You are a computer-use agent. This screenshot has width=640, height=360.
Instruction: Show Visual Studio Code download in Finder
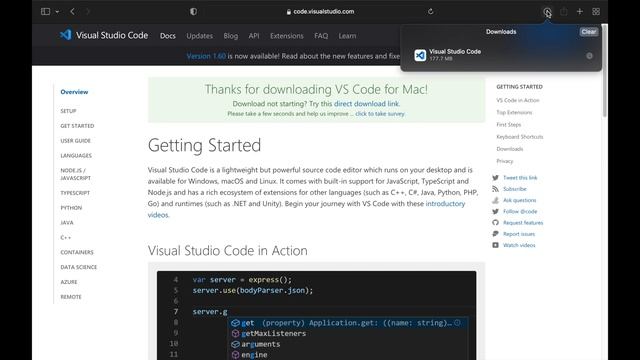pyautogui.click(x=589, y=56)
